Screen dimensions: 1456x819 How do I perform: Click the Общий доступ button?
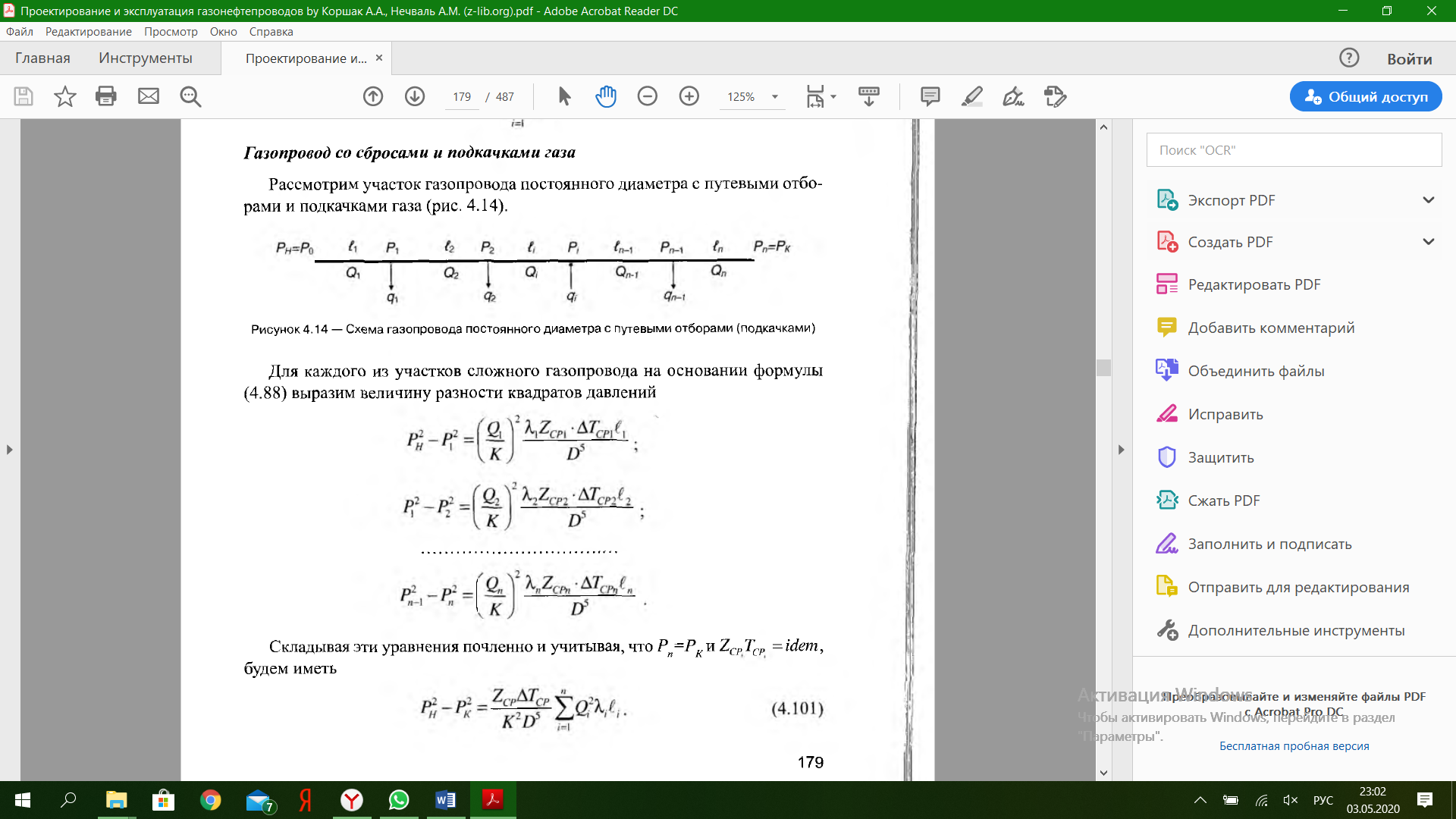coord(1366,97)
